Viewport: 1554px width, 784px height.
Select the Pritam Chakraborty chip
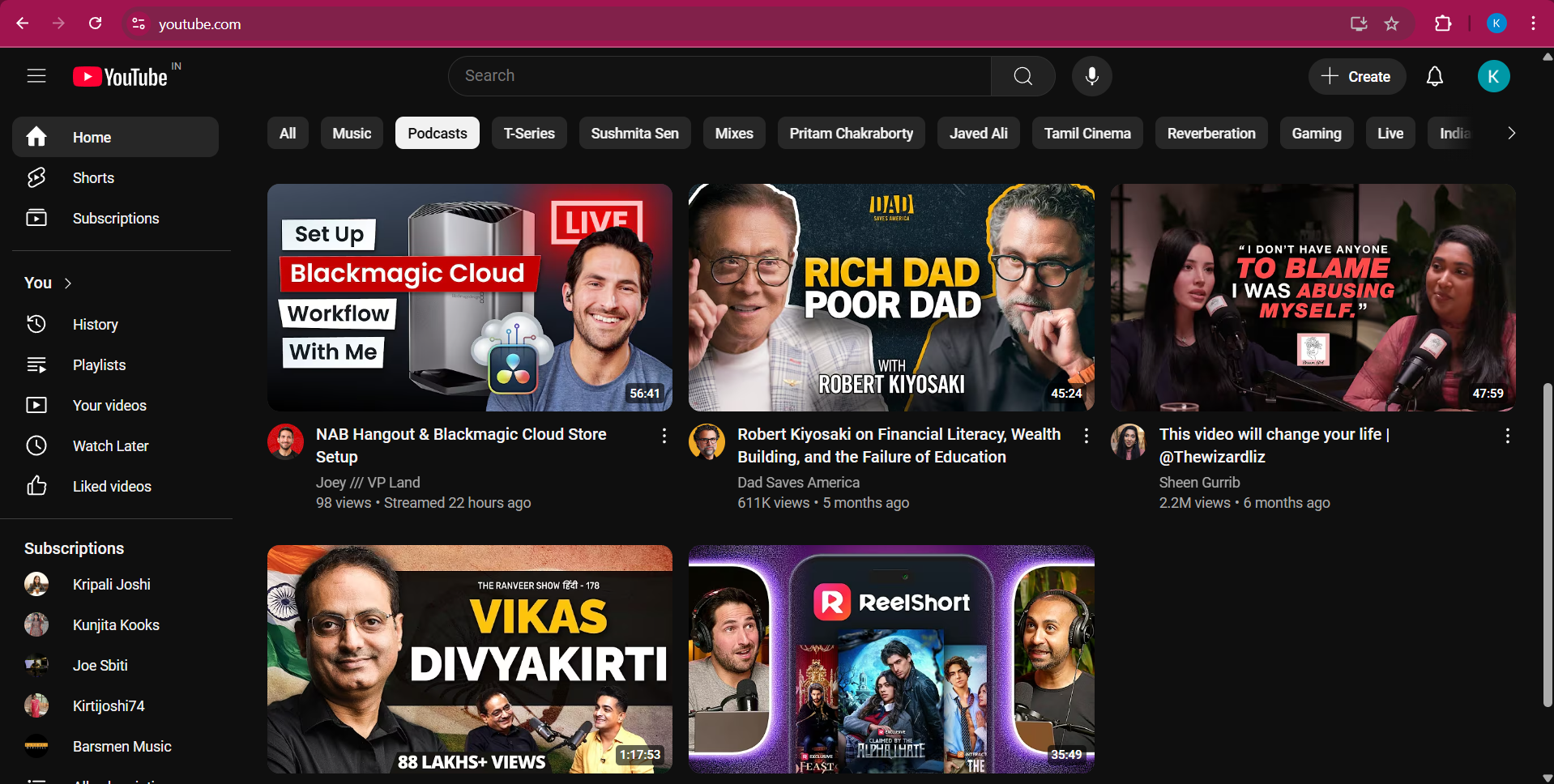pyautogui.click(x=852, y=133)
